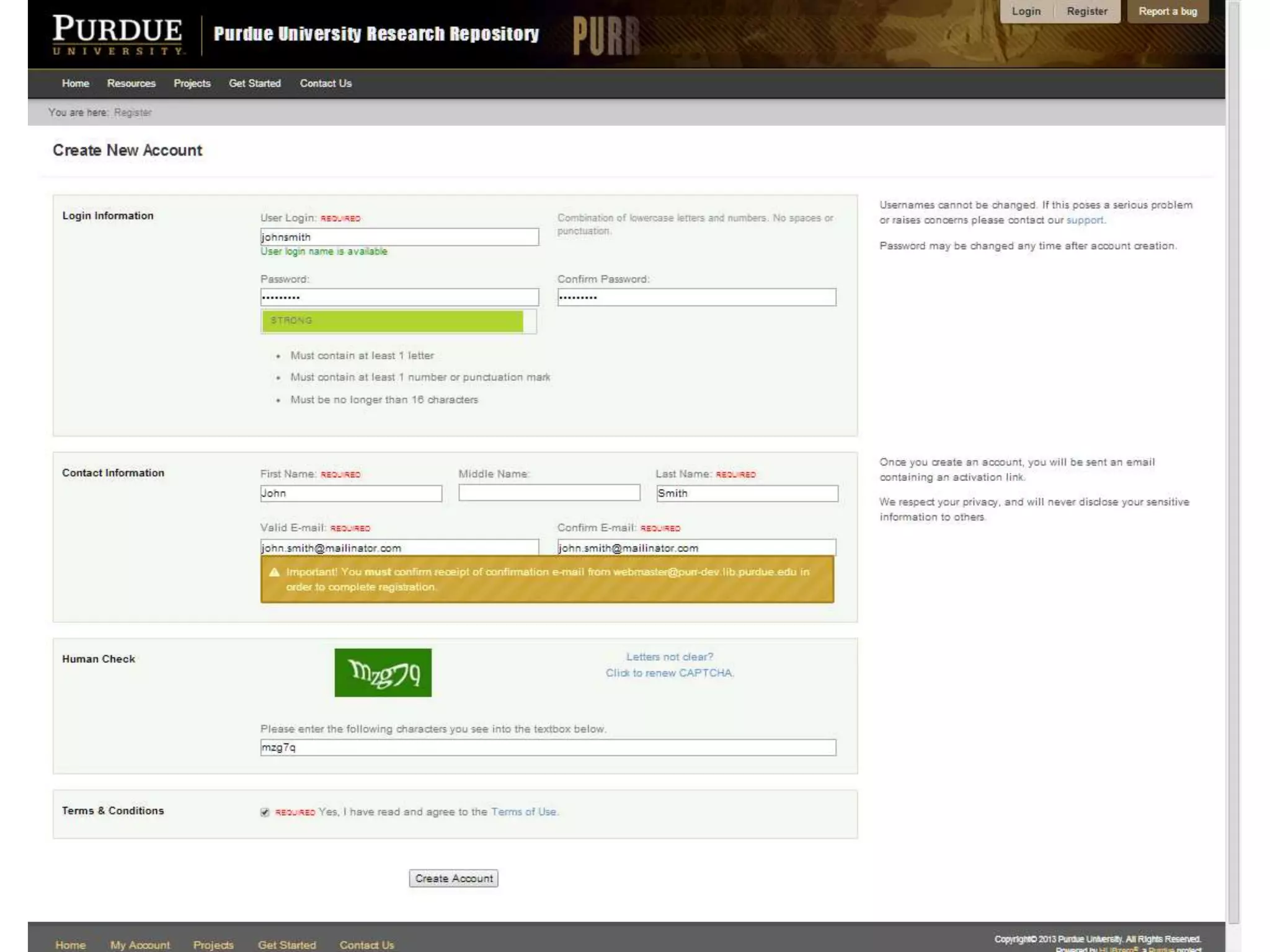Screen dimensions: 1270x952
Task: Toggle the Terms of Use agreement checkbox
Action: (x=265, y=812)
